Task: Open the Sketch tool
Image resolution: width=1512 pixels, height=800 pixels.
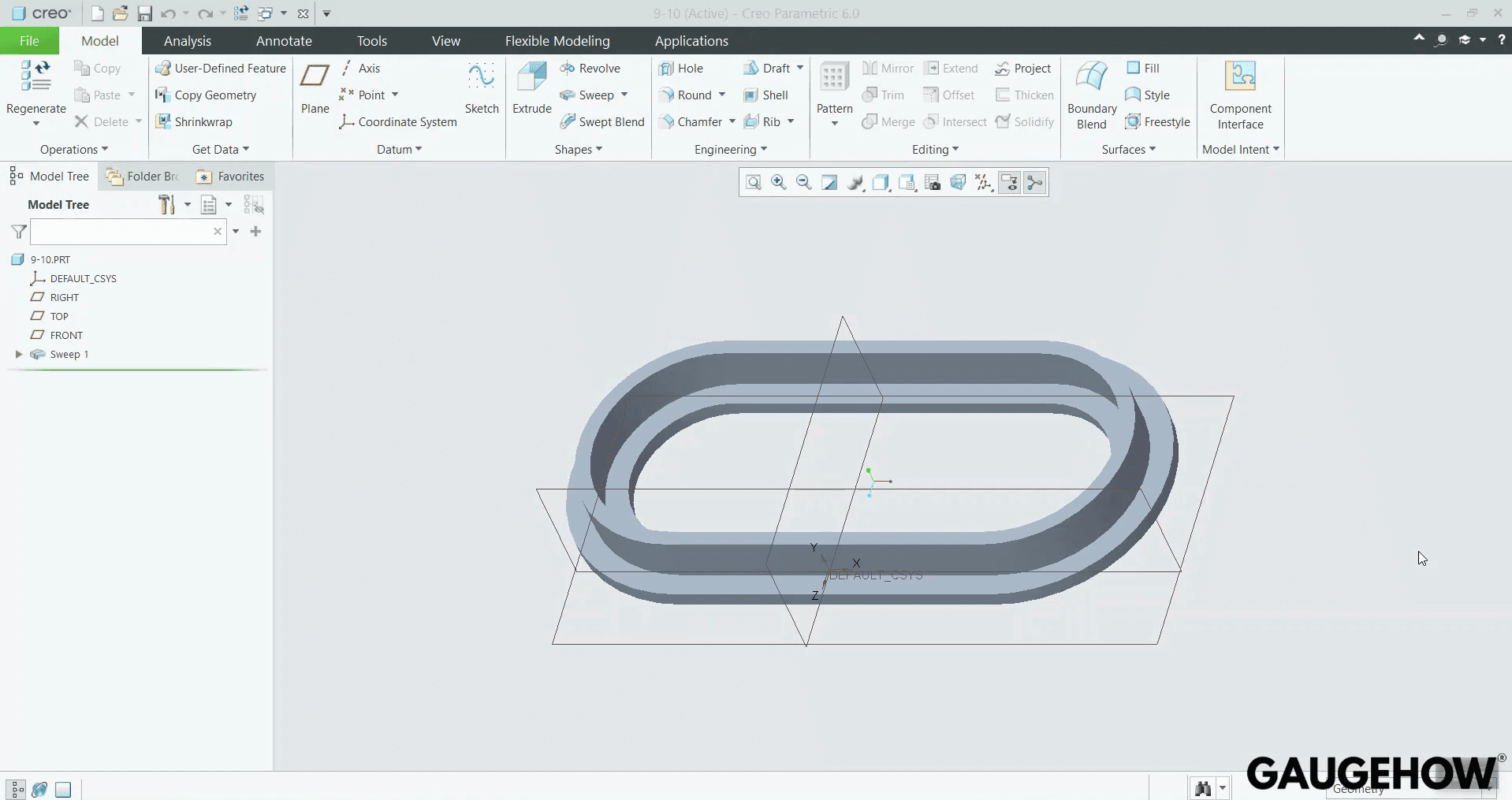Action: (x=482, y=87)
